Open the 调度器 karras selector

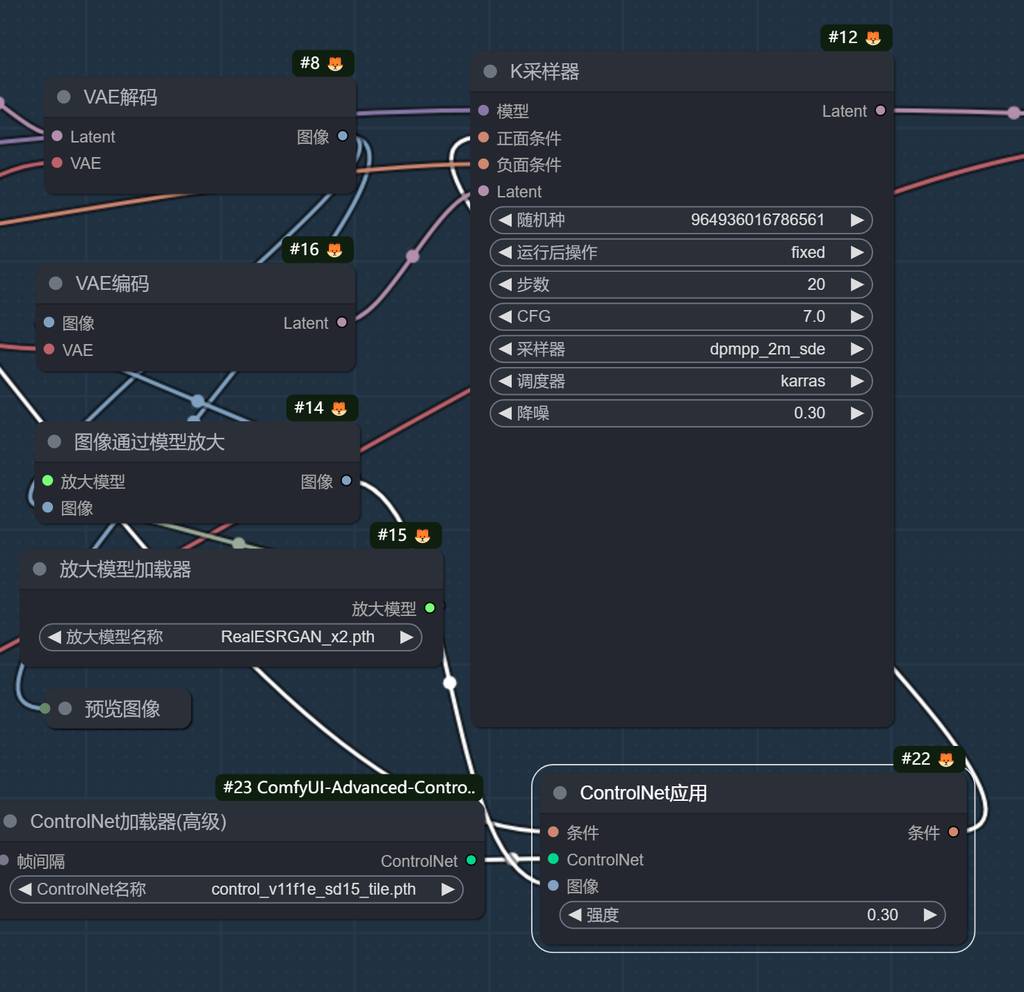pyautogui.click(x=680, y=381)
